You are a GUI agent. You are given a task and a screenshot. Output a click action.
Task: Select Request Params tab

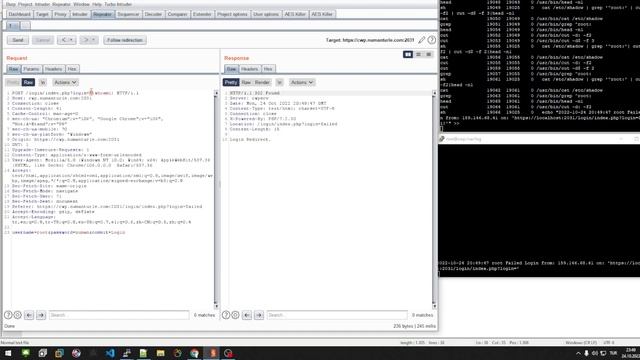tap(31, 69)
